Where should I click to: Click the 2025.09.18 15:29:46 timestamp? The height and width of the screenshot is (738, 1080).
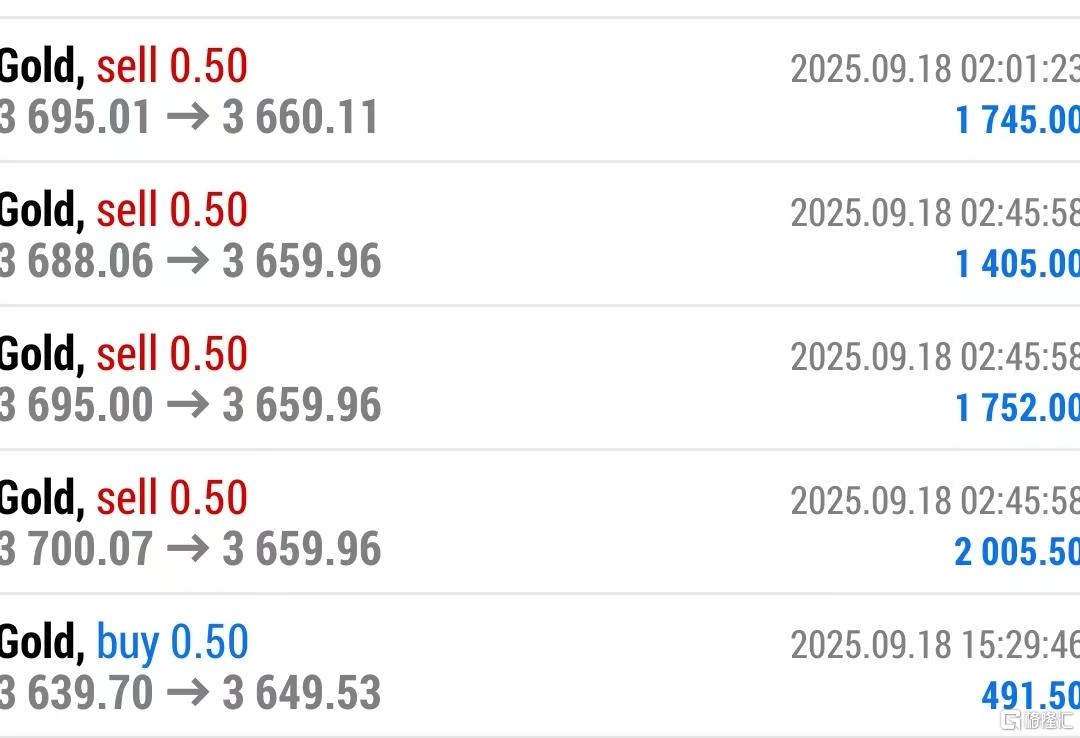point(935,645)
